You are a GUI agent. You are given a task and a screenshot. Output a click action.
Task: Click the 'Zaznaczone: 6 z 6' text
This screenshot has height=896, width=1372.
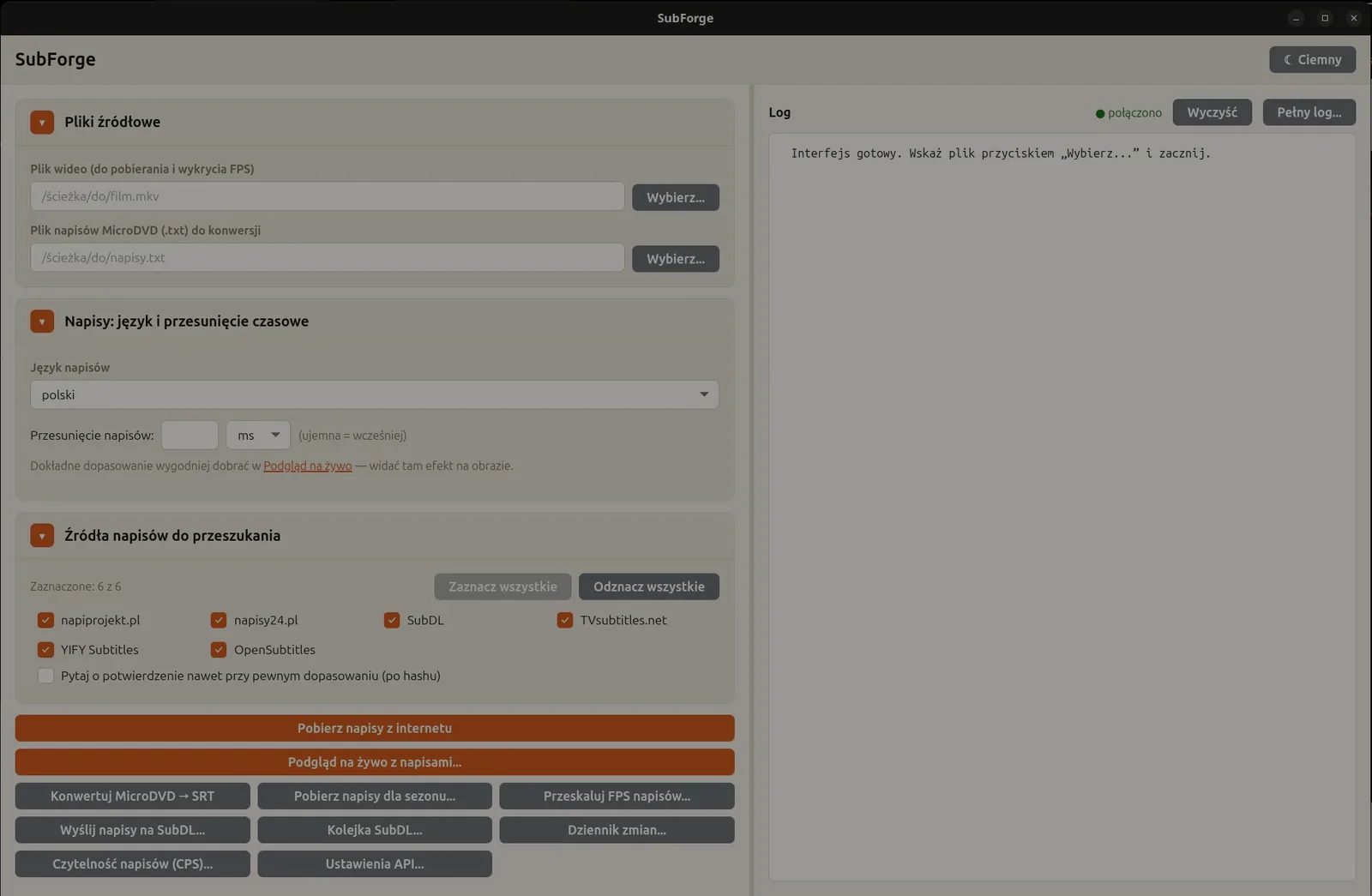click(75, 586)
